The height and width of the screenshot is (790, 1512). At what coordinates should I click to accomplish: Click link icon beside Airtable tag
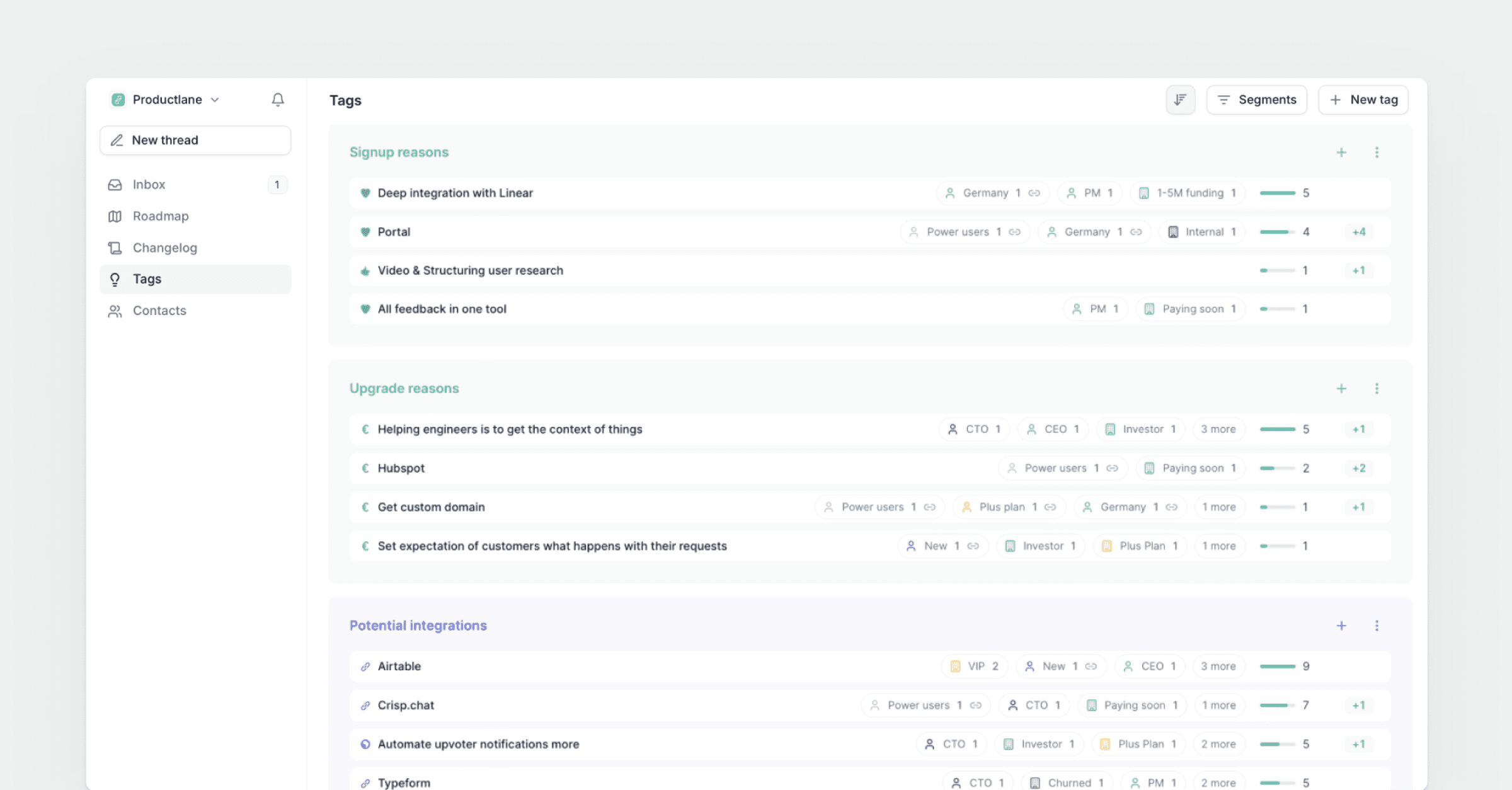tap(365, 667)
